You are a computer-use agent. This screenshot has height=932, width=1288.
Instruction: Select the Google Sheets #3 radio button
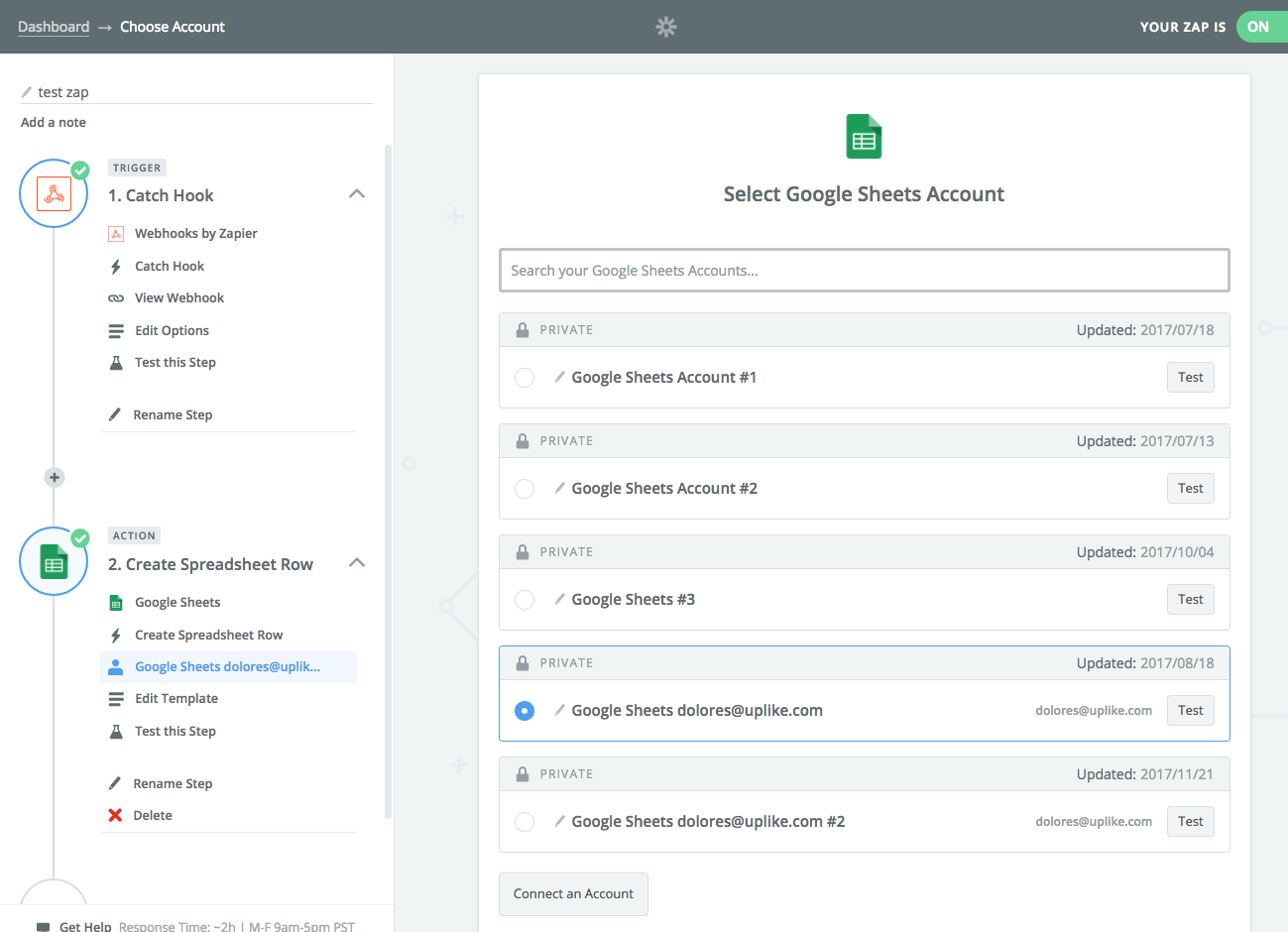pos(525,600)
